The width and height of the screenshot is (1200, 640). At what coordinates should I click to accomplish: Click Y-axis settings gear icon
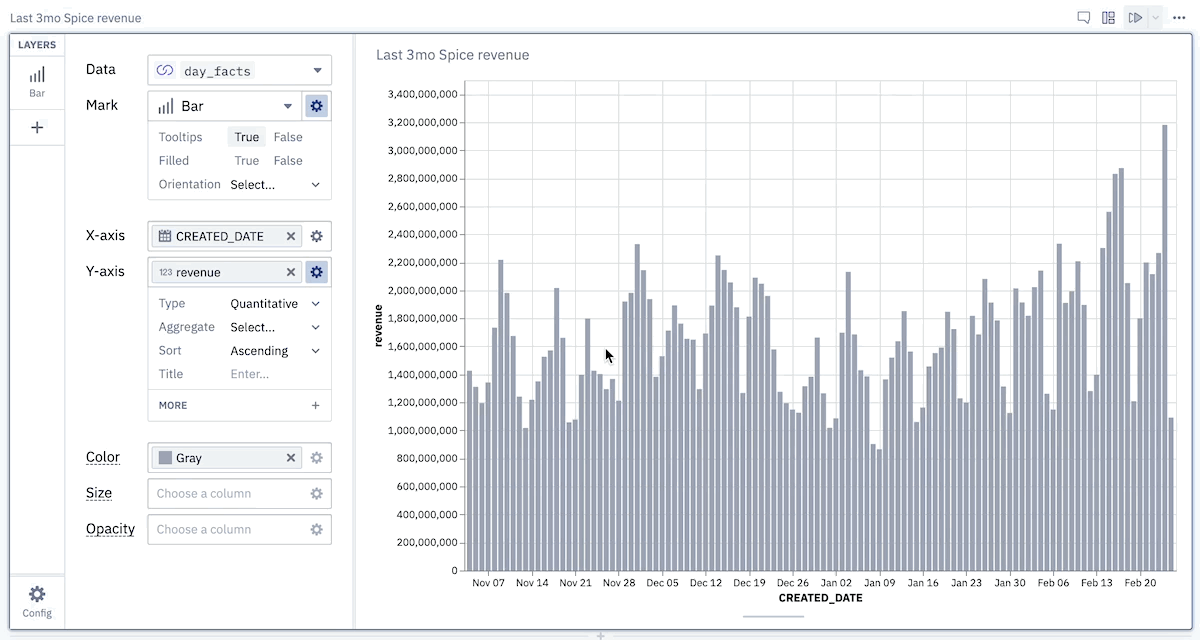317,272
